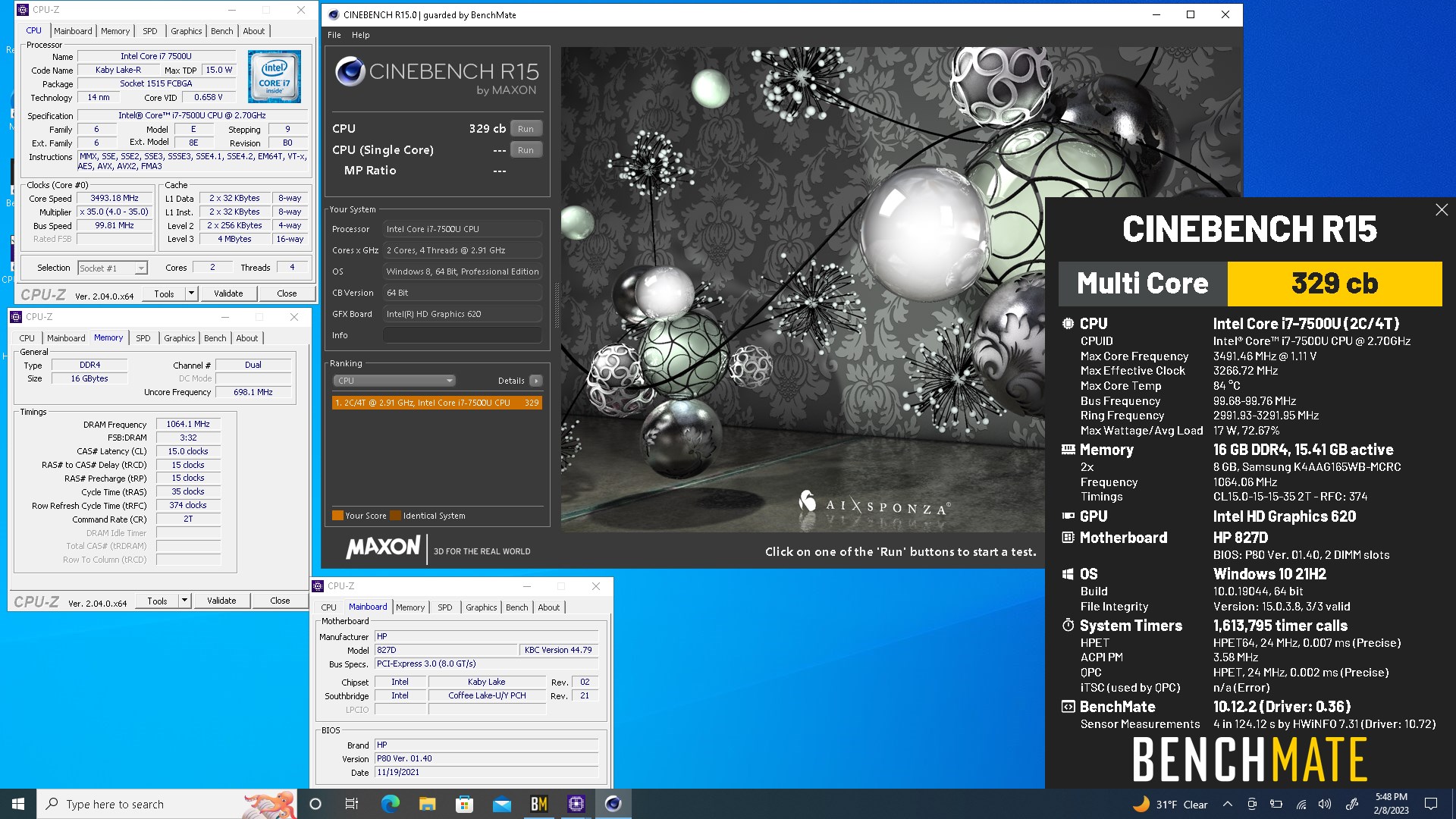This screenshot has height=819, width=1456.
Task: Open the Mail app on the taskbar
Action: (501, 804)
